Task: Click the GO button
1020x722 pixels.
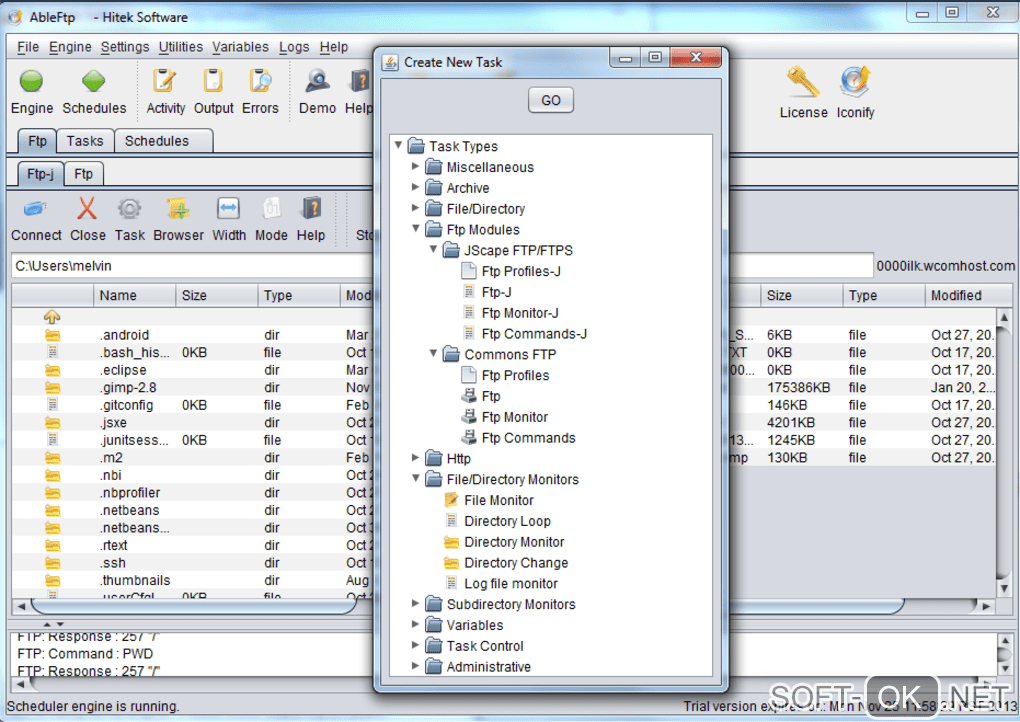Action: 550,100
